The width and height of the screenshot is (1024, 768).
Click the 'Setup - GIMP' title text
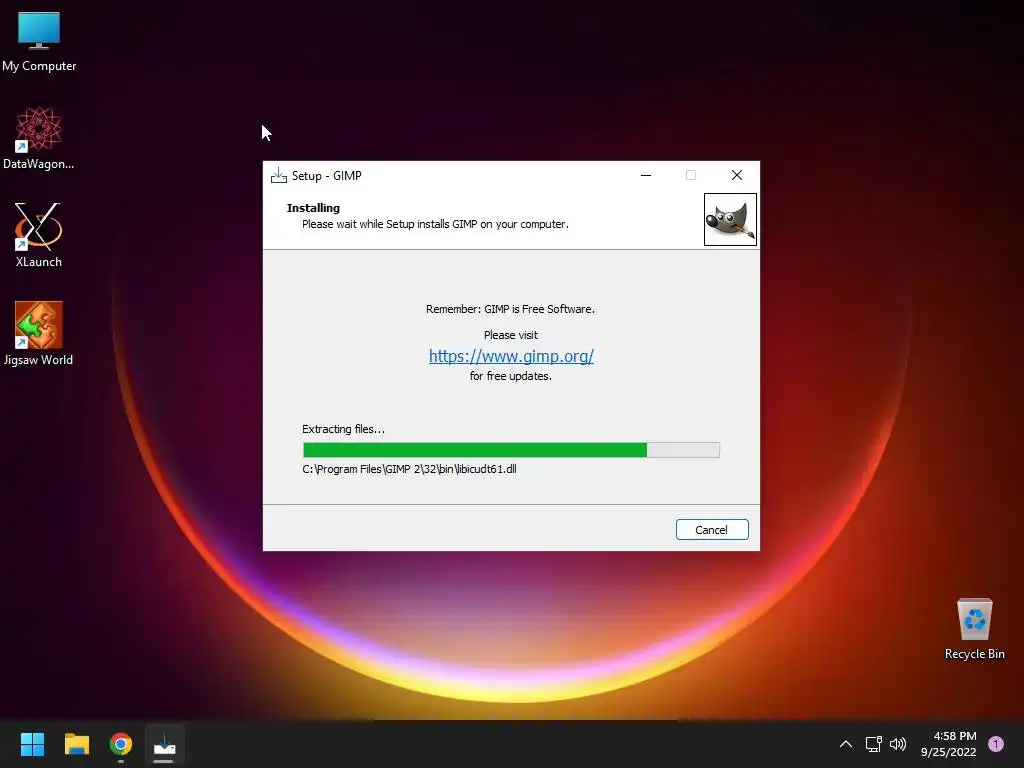[x=327, y=176]
